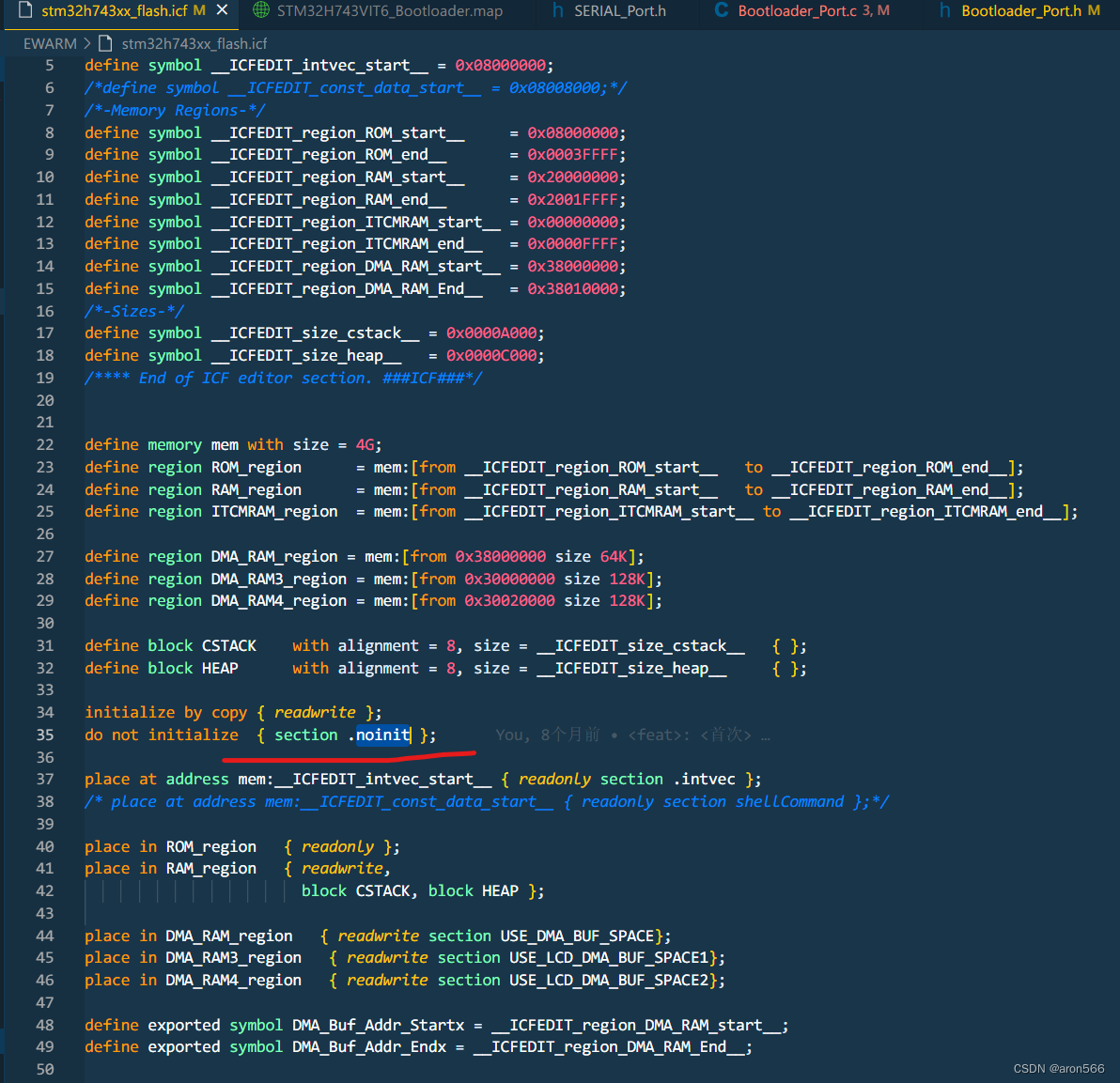Click EWARM in the breadcrumb path
1120x1083 pixels.
tap(50, 43)
